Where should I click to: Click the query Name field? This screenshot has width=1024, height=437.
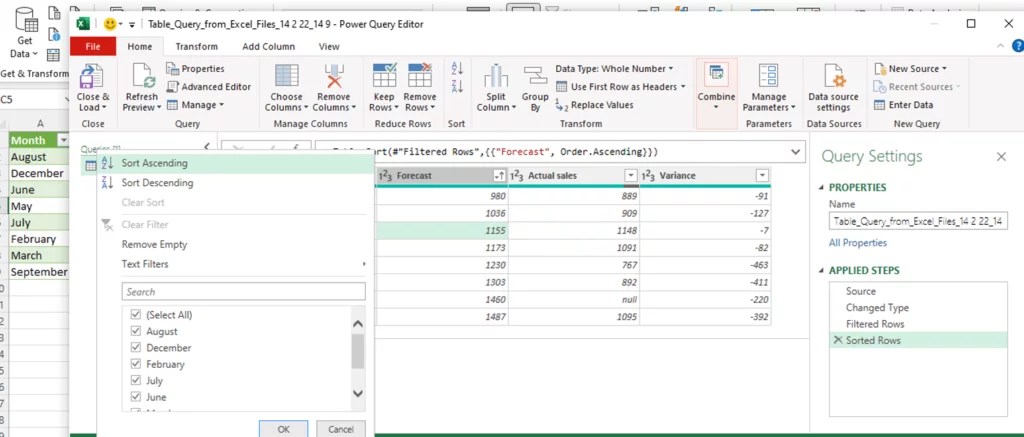tap(918, 222)
